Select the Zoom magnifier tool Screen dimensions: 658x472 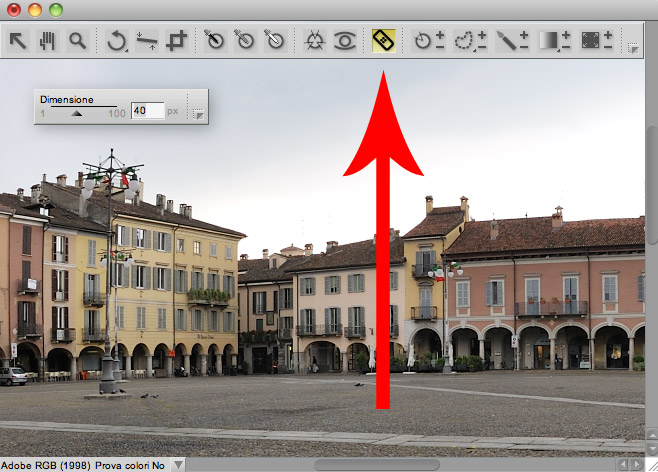78,41
